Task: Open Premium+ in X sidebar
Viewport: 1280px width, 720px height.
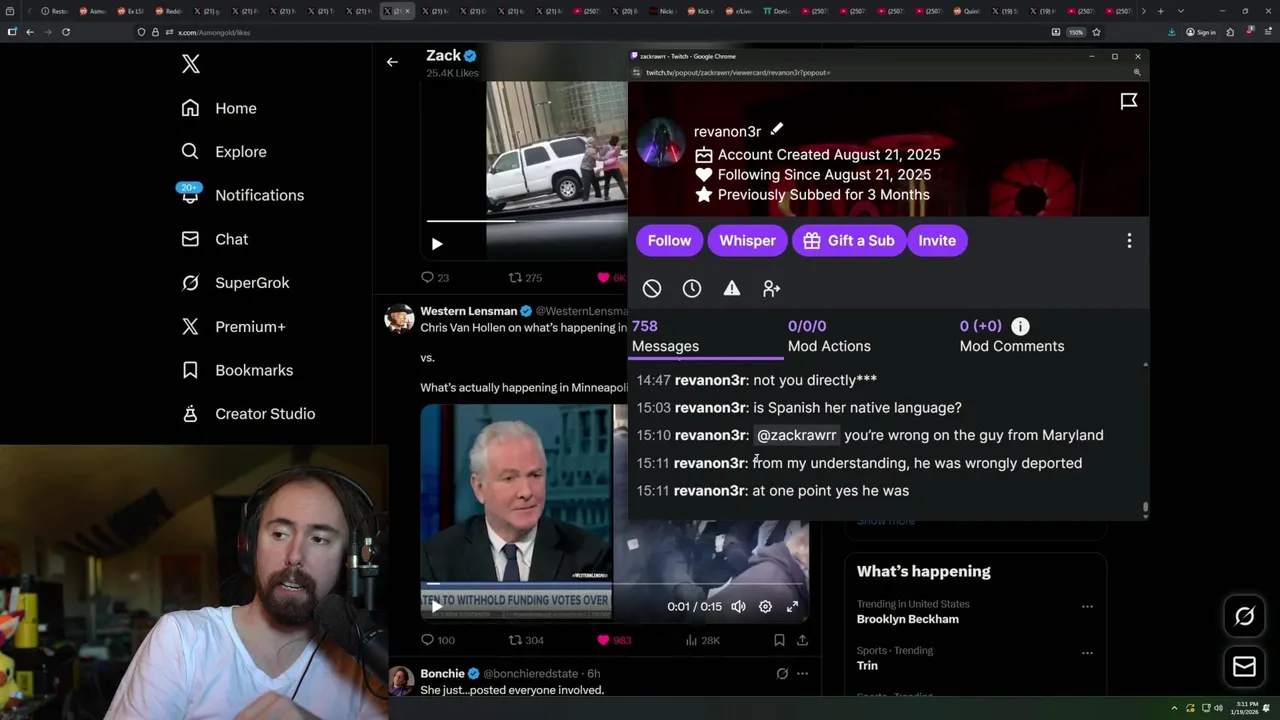Action: 233,326
